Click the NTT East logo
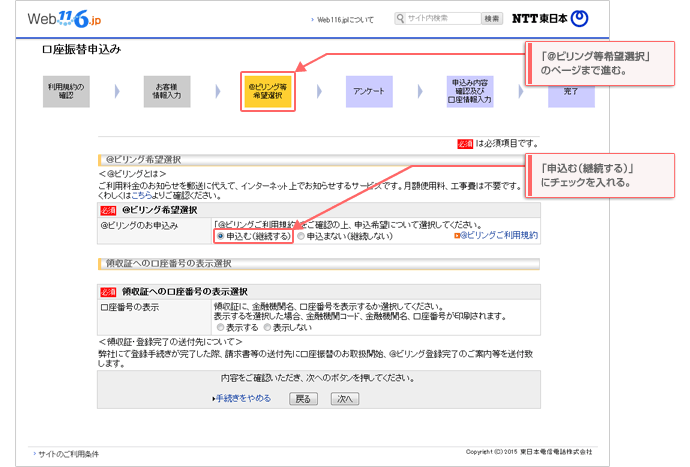 550,19
